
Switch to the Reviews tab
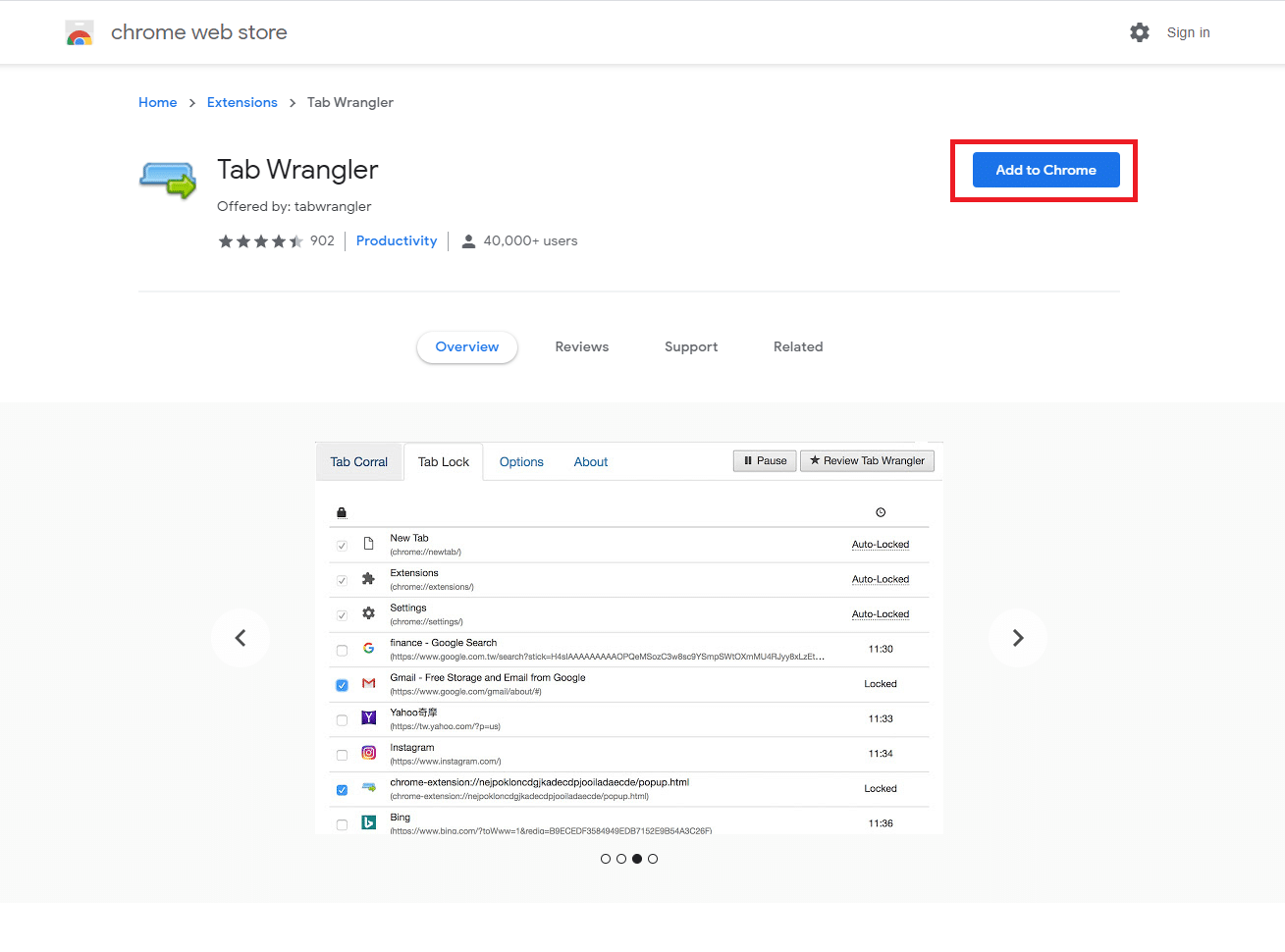tap(582, 347)
